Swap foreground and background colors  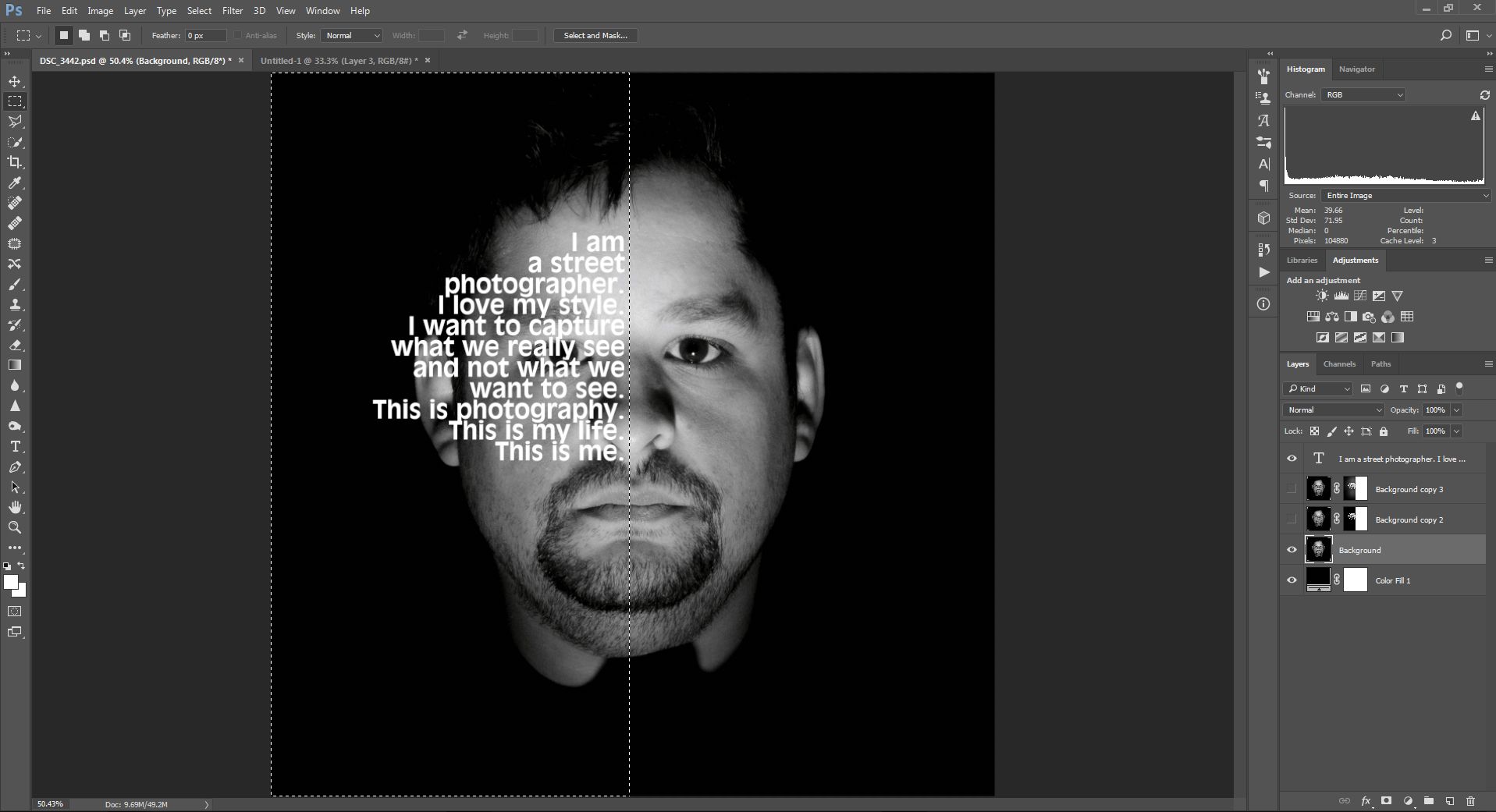point(22,566)
